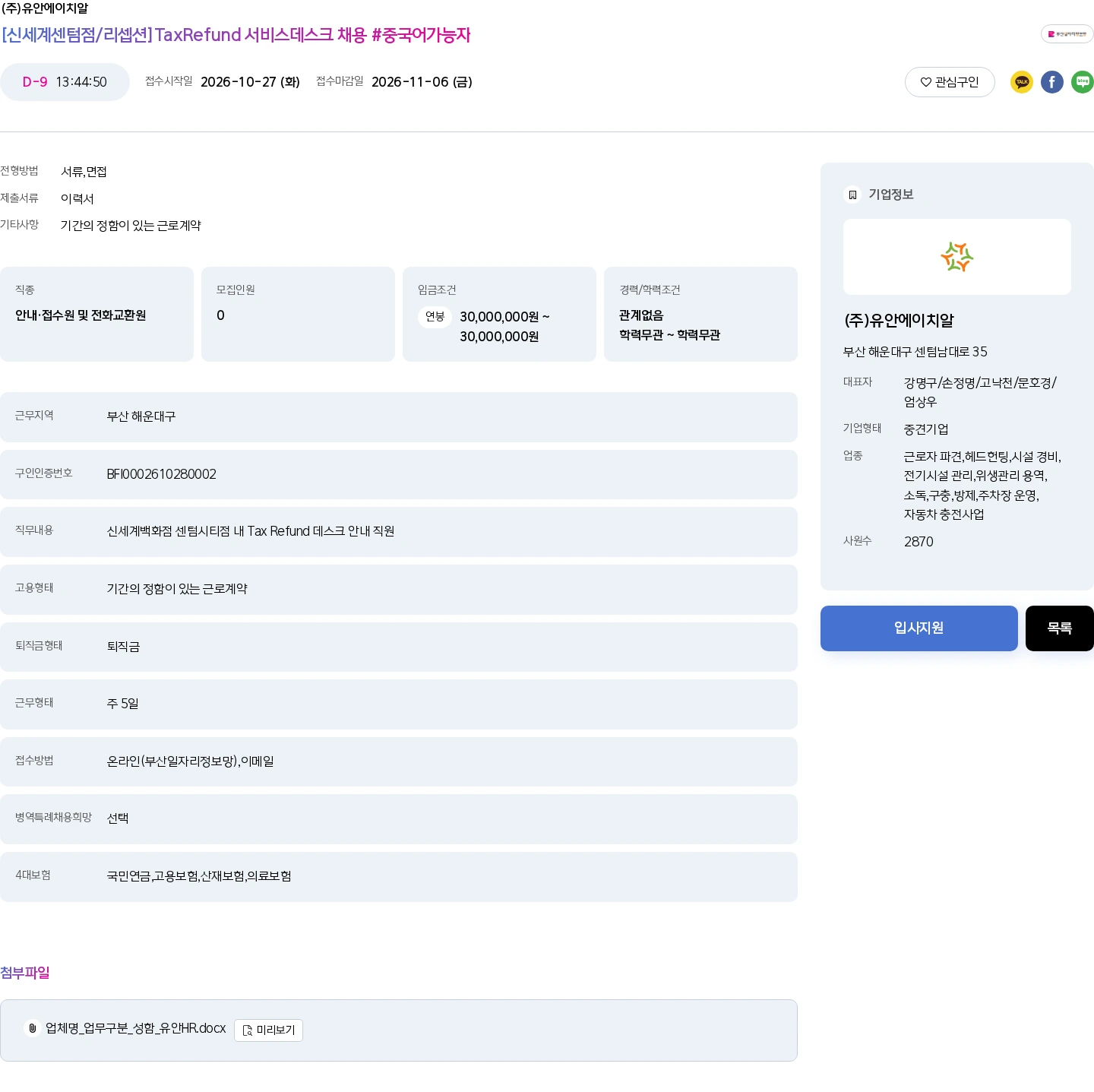Click the 이력서 required document value

pos(77,199)
